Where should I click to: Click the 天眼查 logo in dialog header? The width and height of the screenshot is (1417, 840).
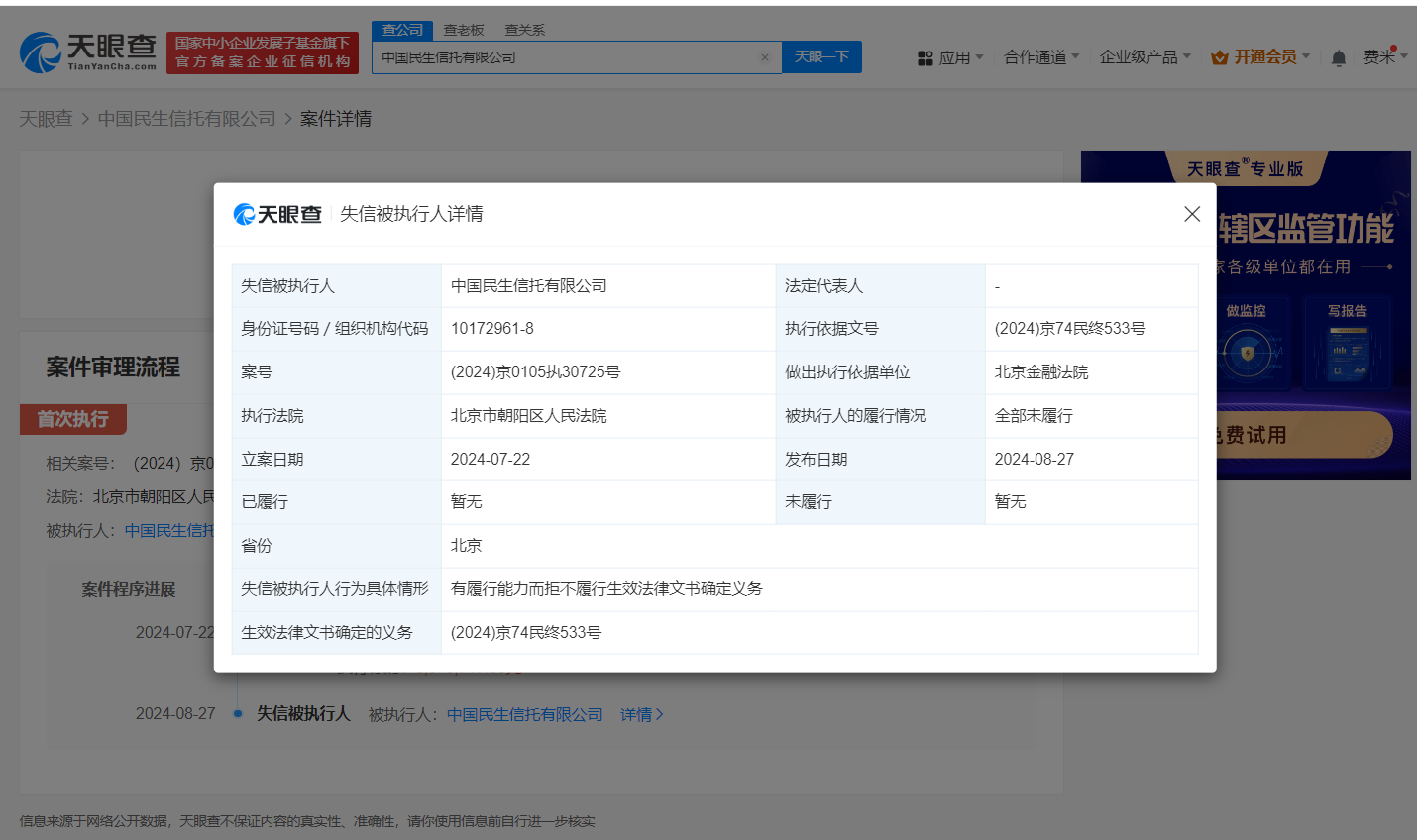(x=277, y=214)
